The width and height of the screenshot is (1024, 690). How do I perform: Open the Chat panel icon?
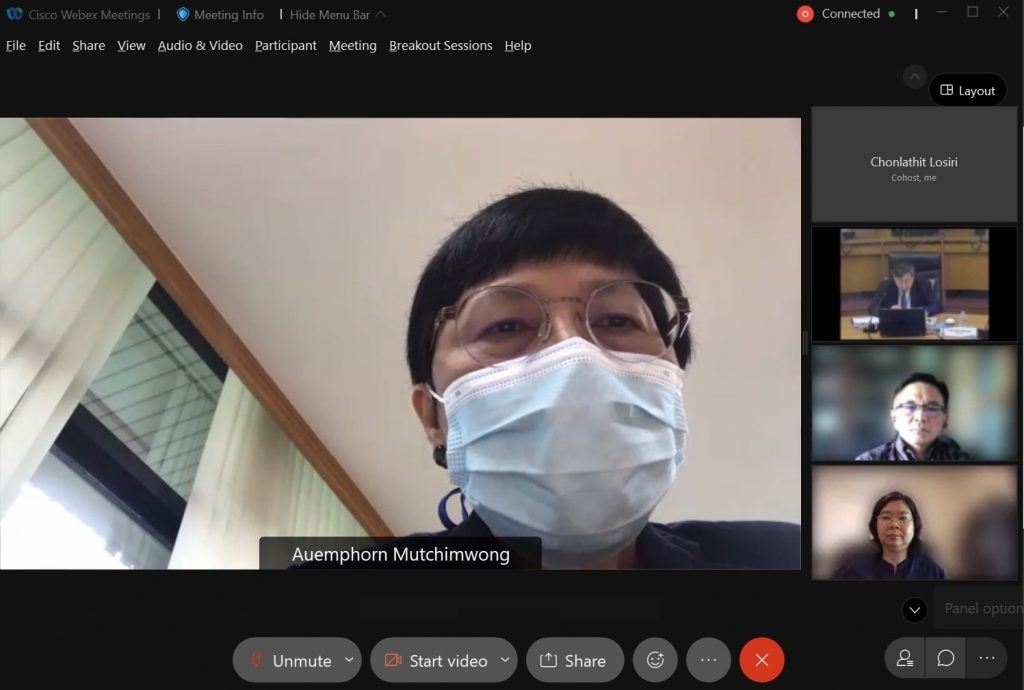[945, 658]
